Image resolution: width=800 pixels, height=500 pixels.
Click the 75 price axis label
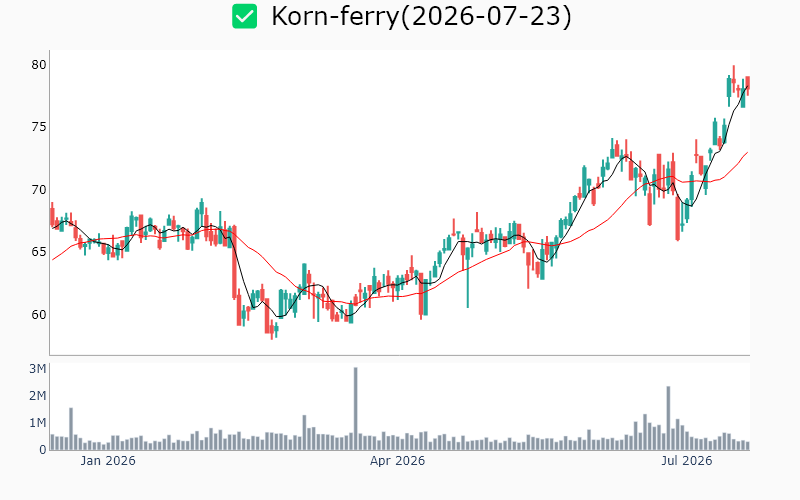click(x=39, y=127)
